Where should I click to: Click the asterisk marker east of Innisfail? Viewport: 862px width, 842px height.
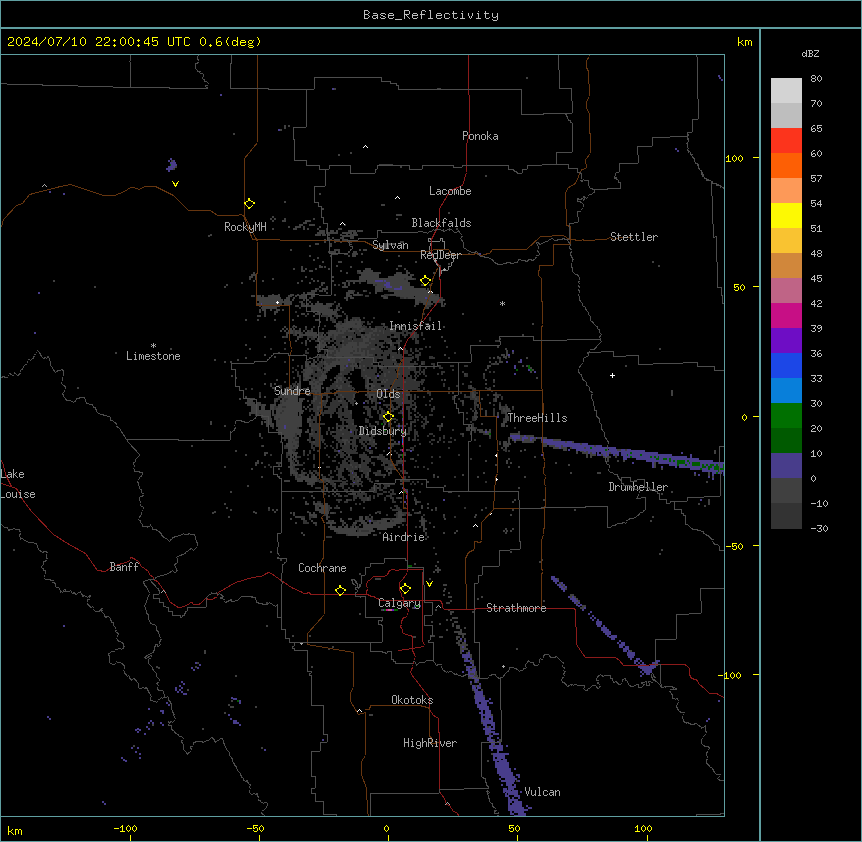(x=502, y=303)
